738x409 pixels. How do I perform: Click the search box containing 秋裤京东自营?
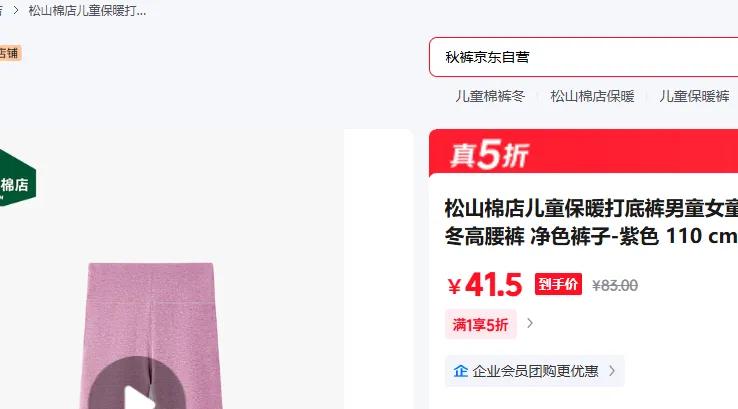click(x=583, y=57)
